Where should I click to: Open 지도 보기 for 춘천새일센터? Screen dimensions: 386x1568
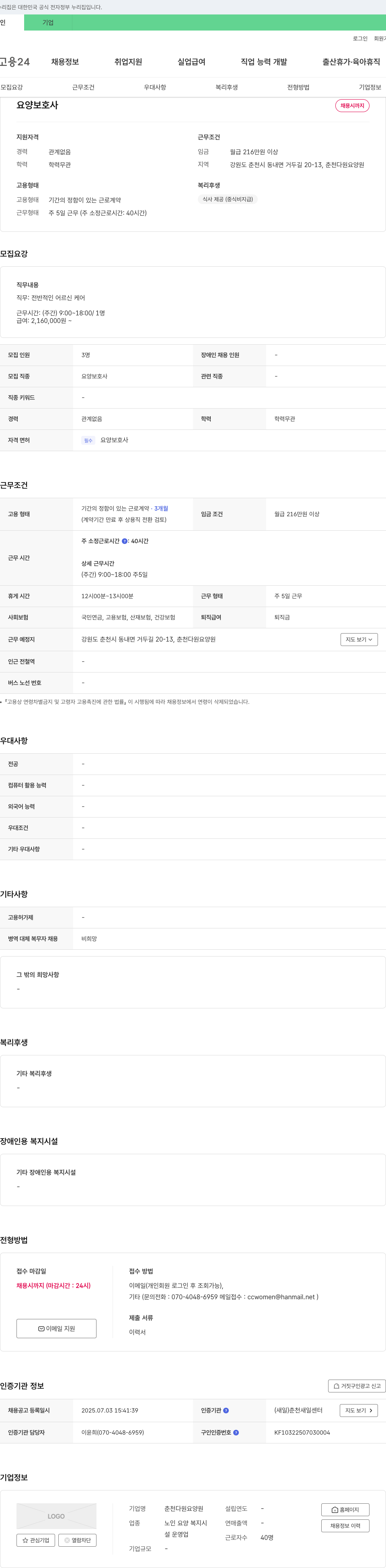(x=359, y=1411)
